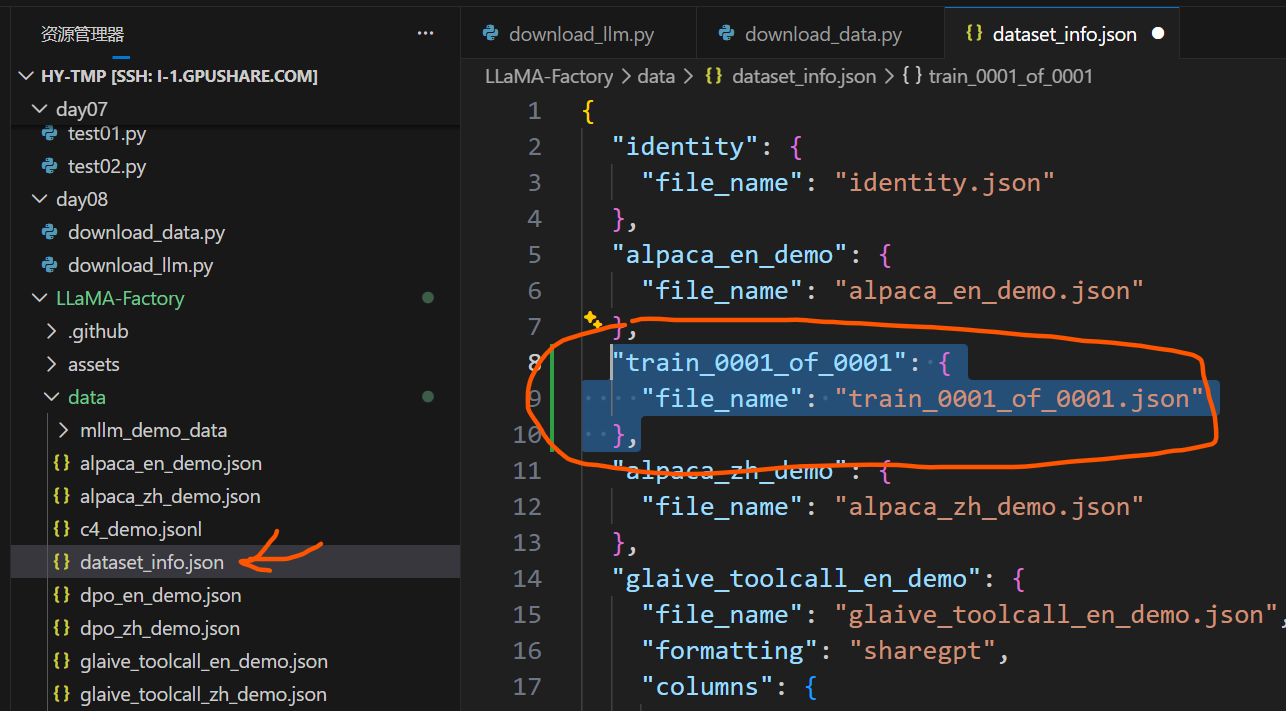Image resolution: width=1286 pixels, height=711 pixels.
Task: Expand the .github folder
Action: (x=52, y=331)
